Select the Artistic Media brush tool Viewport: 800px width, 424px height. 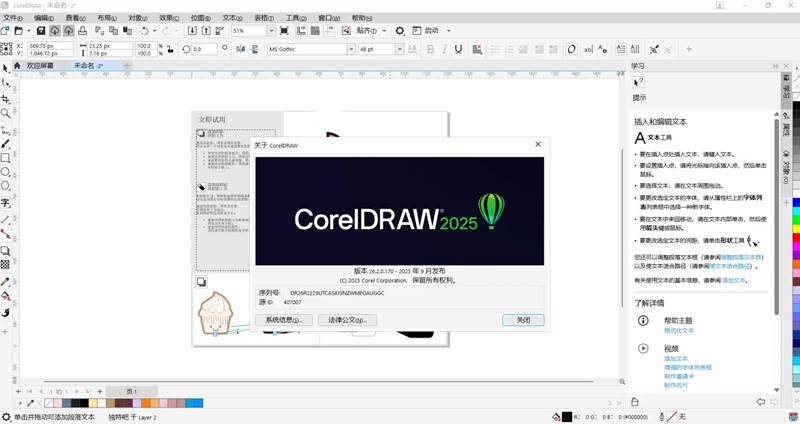tap(6, 144)
